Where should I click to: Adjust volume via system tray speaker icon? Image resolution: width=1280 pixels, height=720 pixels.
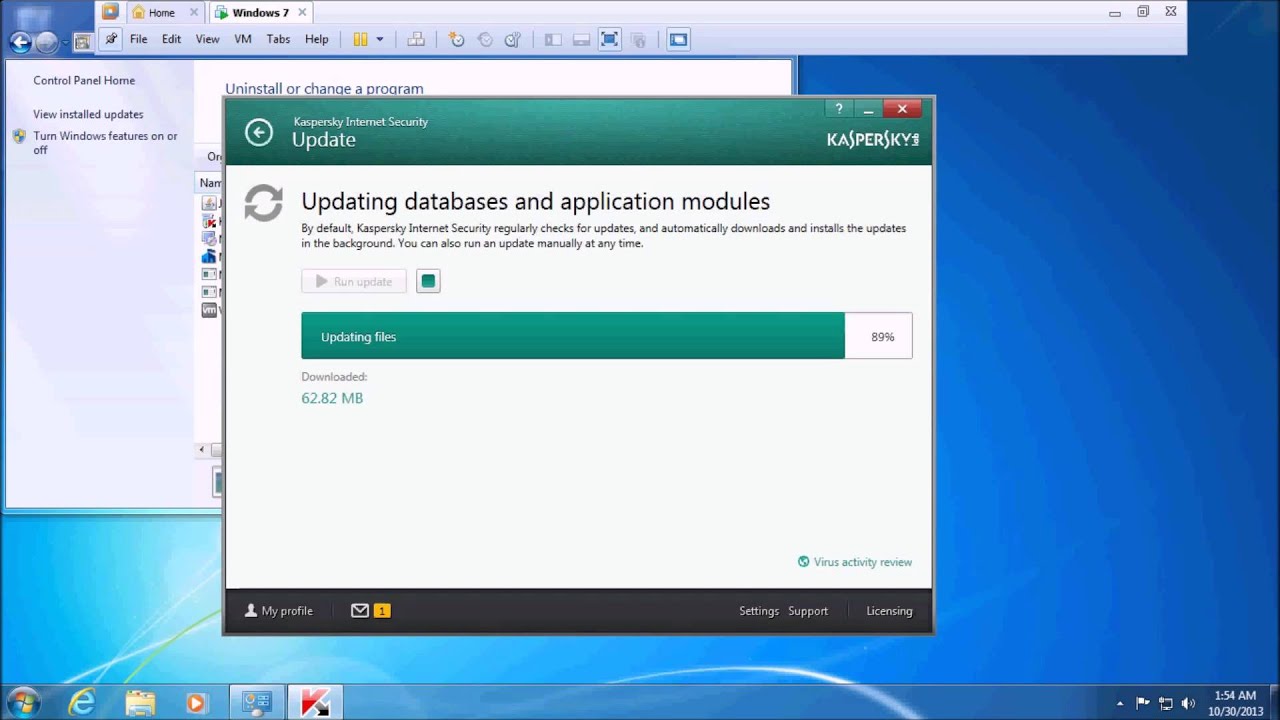[x=1188, y=703]
